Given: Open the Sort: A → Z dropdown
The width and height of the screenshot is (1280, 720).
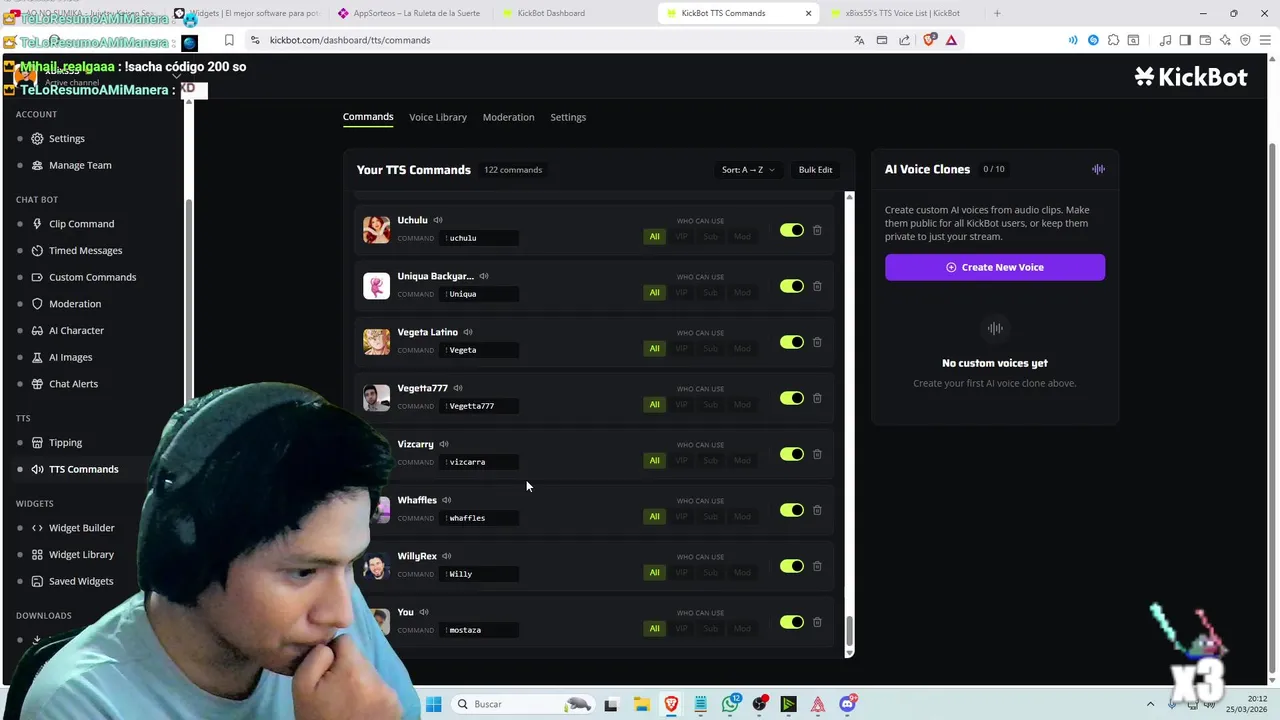Looking at the screenshot, I should point(748,170).
